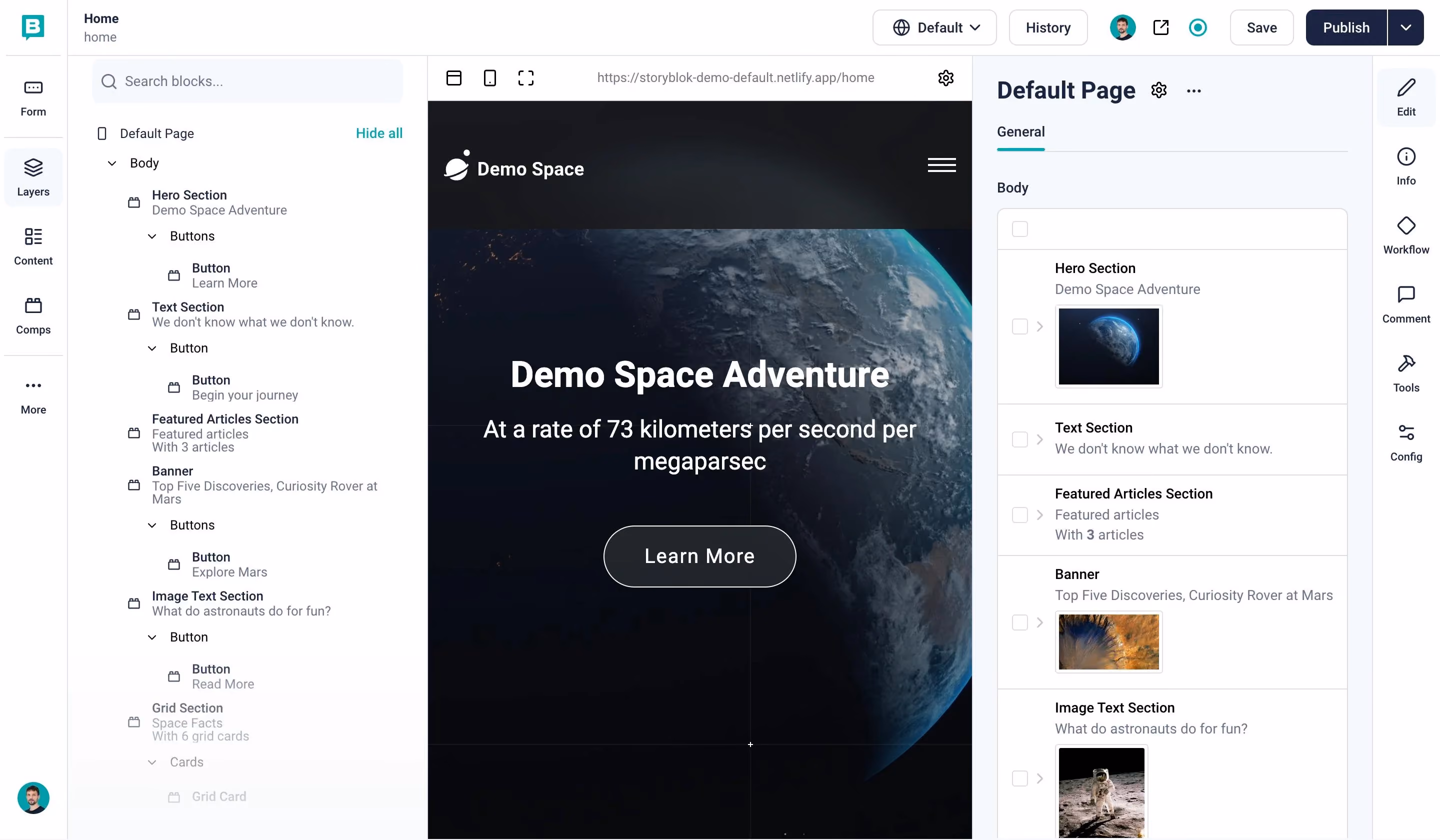
Task: Switch preview to mobile device view
Action: pyautogui.click(x=489, y=77)
